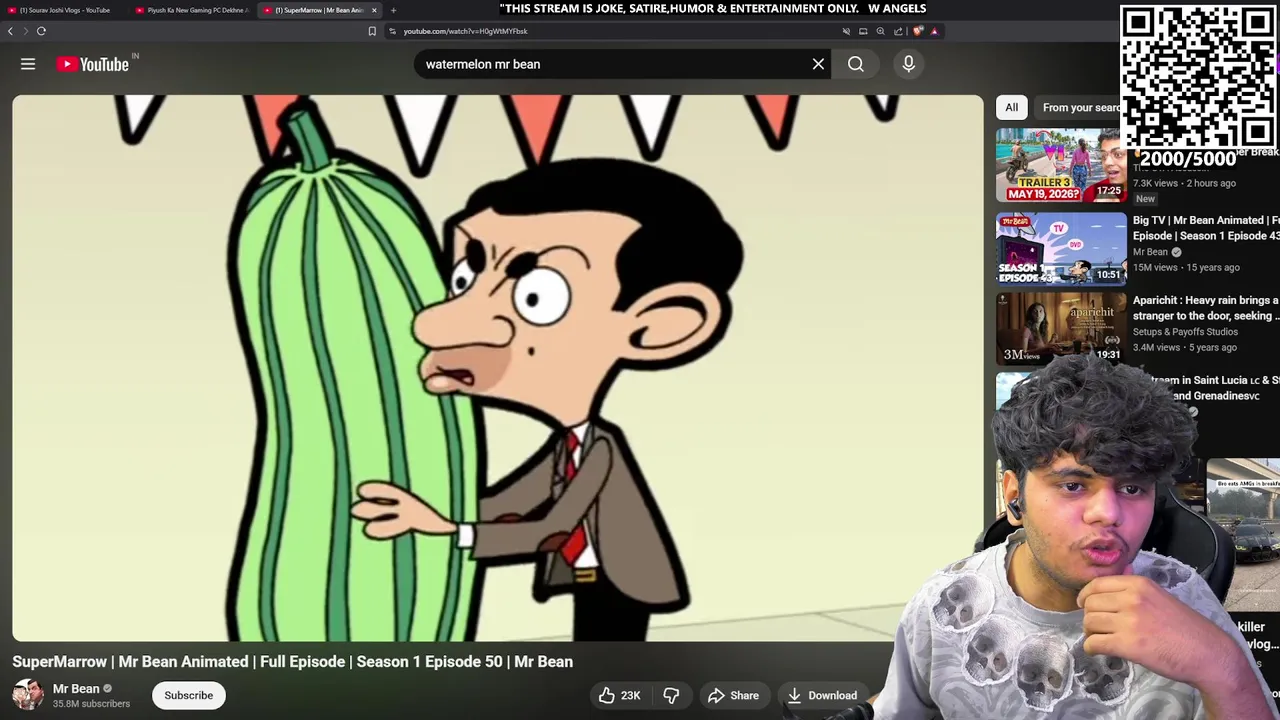Go to the YouTube home logo
The image size is (1280, 720).
point(92,64)
